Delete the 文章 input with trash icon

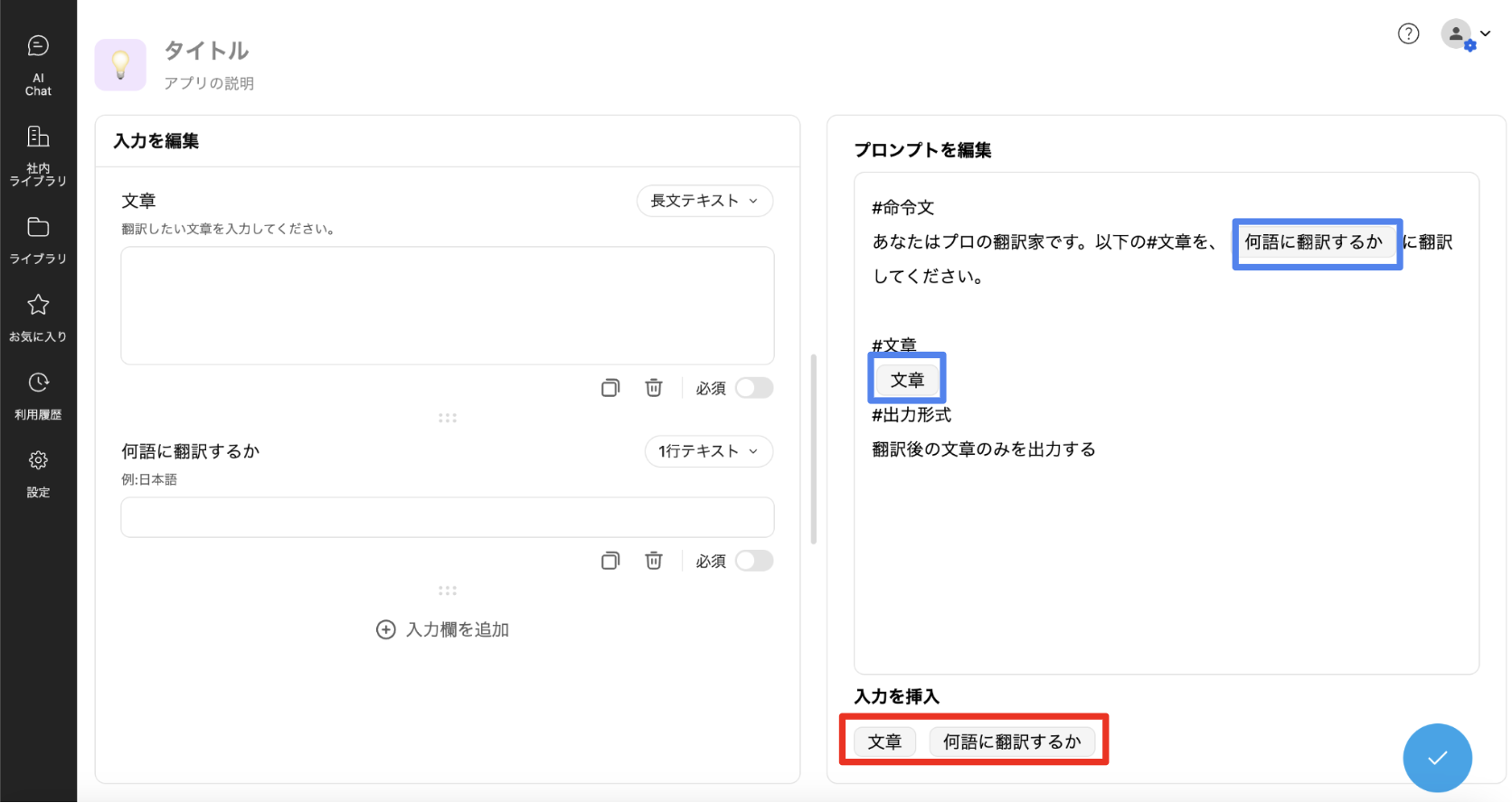pyautogui.click(x=654, y=388)
